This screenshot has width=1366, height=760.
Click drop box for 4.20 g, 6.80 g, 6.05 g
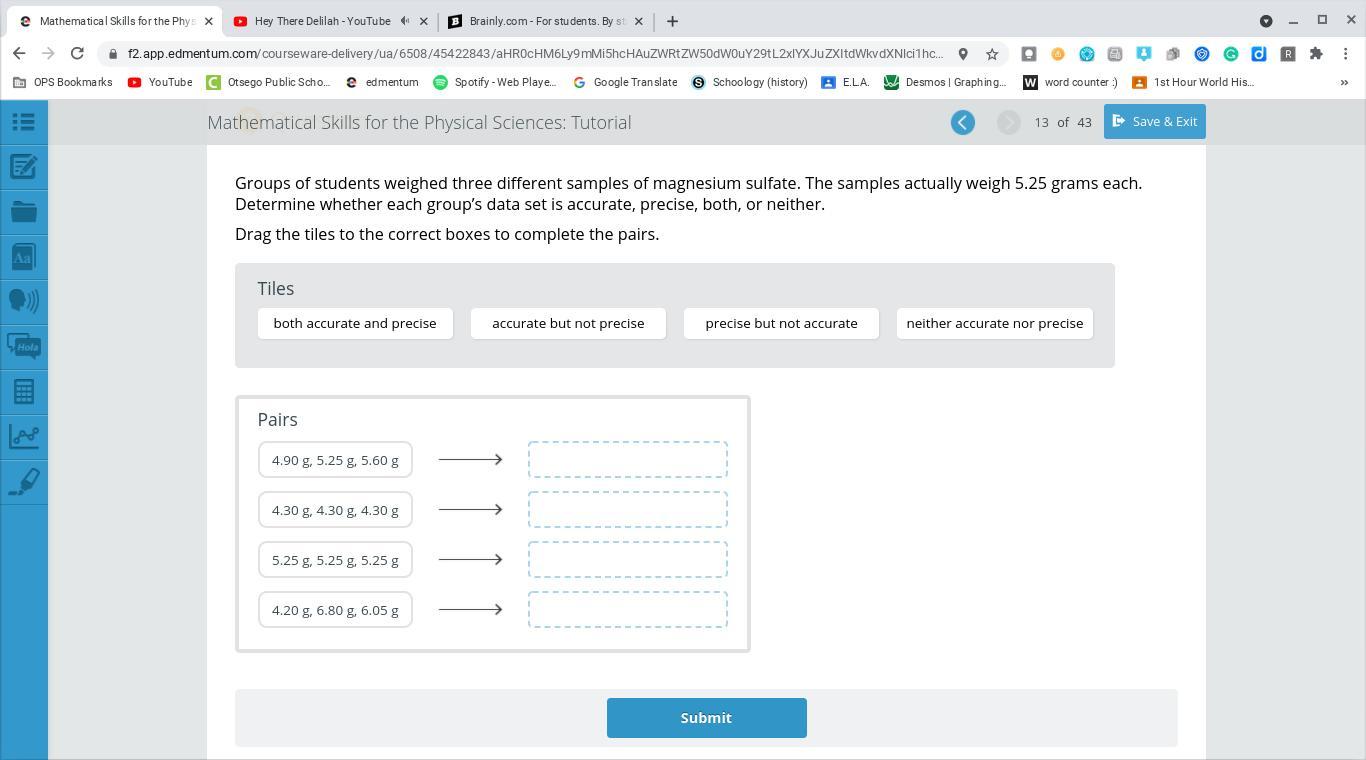click(628, 610)
